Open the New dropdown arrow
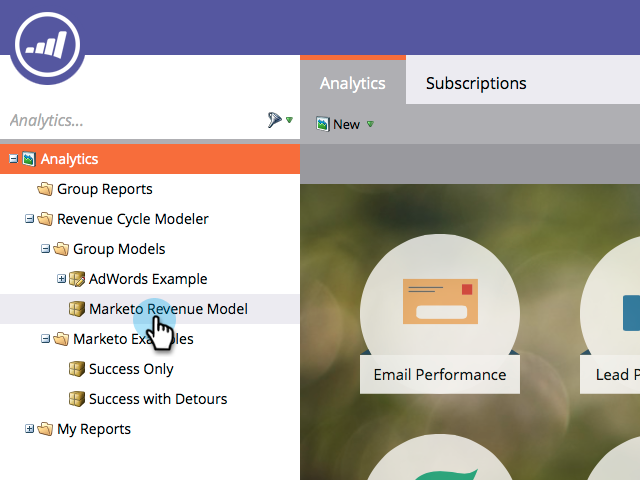Screen dimensions: 640x480 tap(370, 124)
